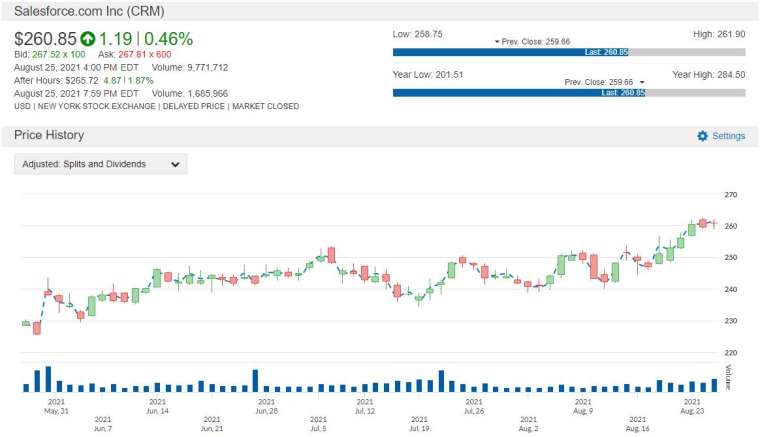Click the Bid value 267.52 x 100
This screenshot has width=760, height=437.
(x=59, y=55)
